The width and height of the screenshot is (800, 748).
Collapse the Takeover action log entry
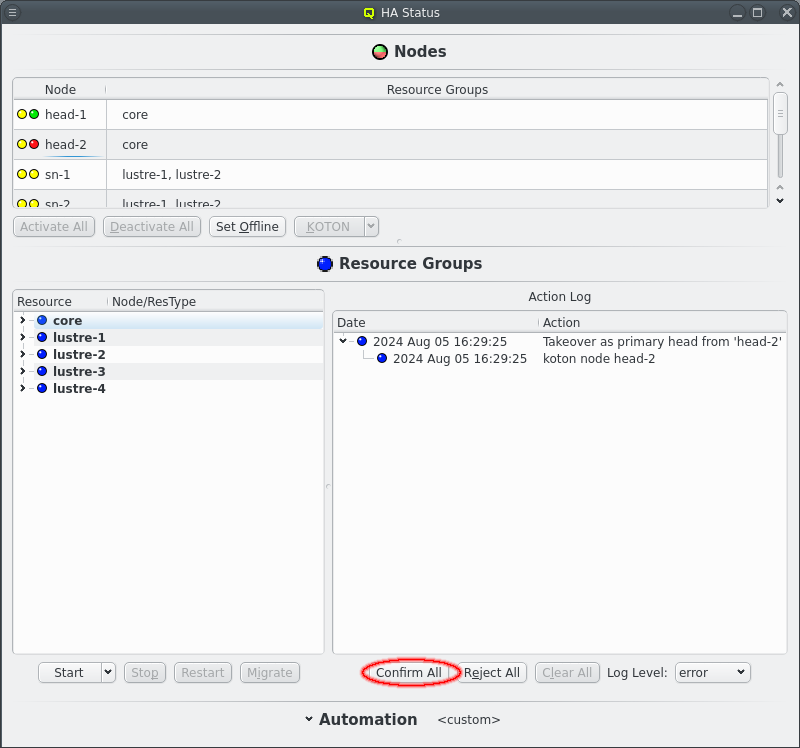tap(343, 341)
